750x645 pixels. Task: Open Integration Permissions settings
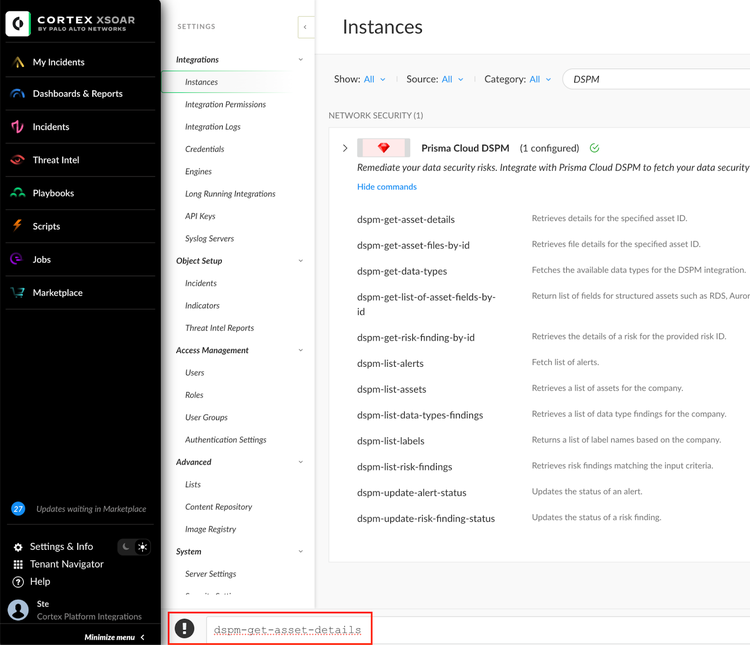(225, 104)
